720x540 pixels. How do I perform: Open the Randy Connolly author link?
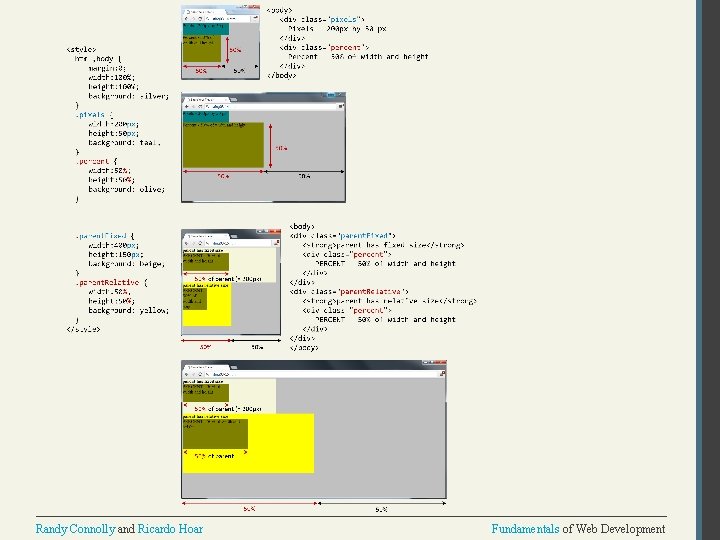pyautogui.click(x=75, y=529)
